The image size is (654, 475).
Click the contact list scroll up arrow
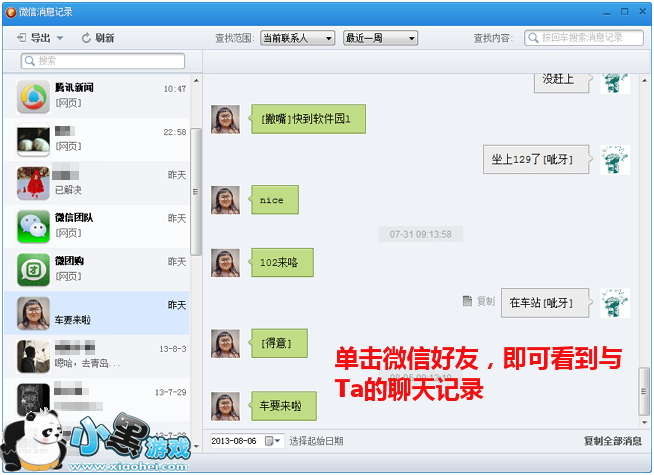[196, 80]
